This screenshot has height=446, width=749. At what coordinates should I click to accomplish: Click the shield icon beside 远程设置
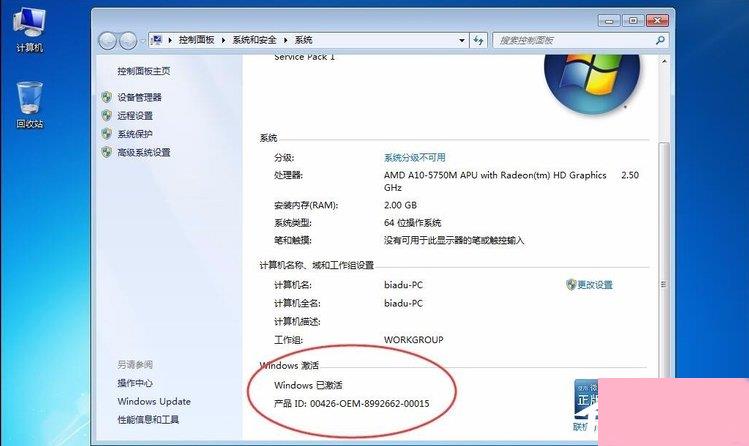point(107,116)
